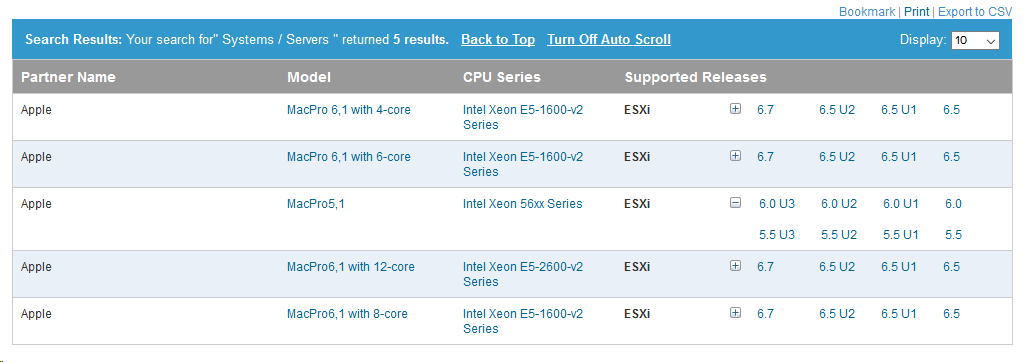The height and width of the screenshot is (362, 1025).
Task: Open MacPro 6,1 with 4-core model
Action: click(x=348, y=110)
